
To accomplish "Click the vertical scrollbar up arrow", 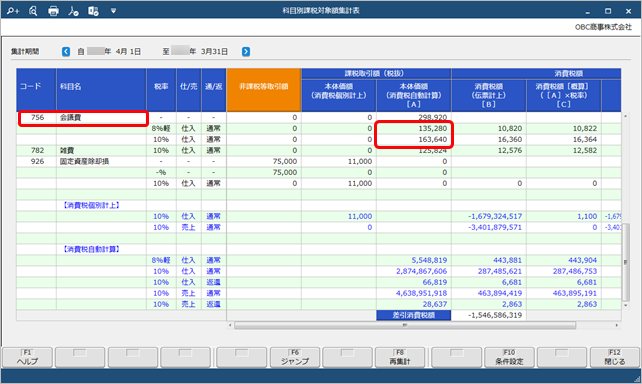I will click(x=625, y=116).
